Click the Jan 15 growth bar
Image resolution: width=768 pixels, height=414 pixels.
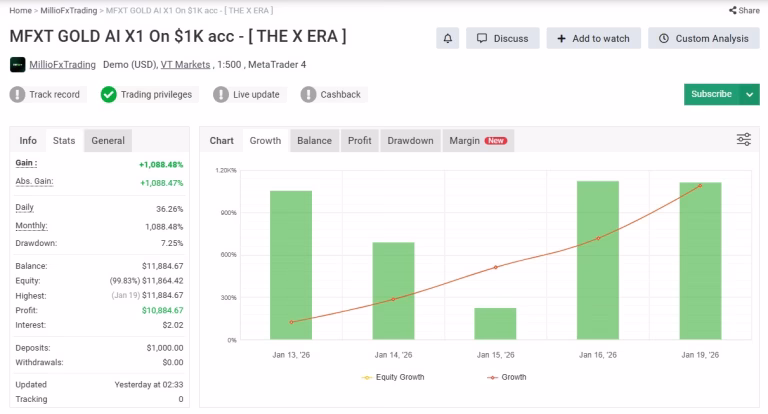(x=495, y=323)
